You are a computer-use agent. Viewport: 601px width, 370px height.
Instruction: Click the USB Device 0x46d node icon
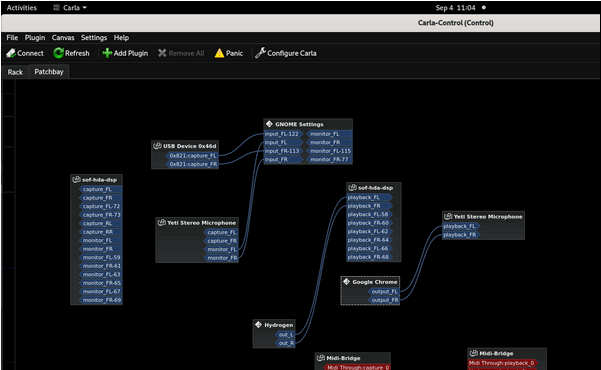(x=157, y=146)
